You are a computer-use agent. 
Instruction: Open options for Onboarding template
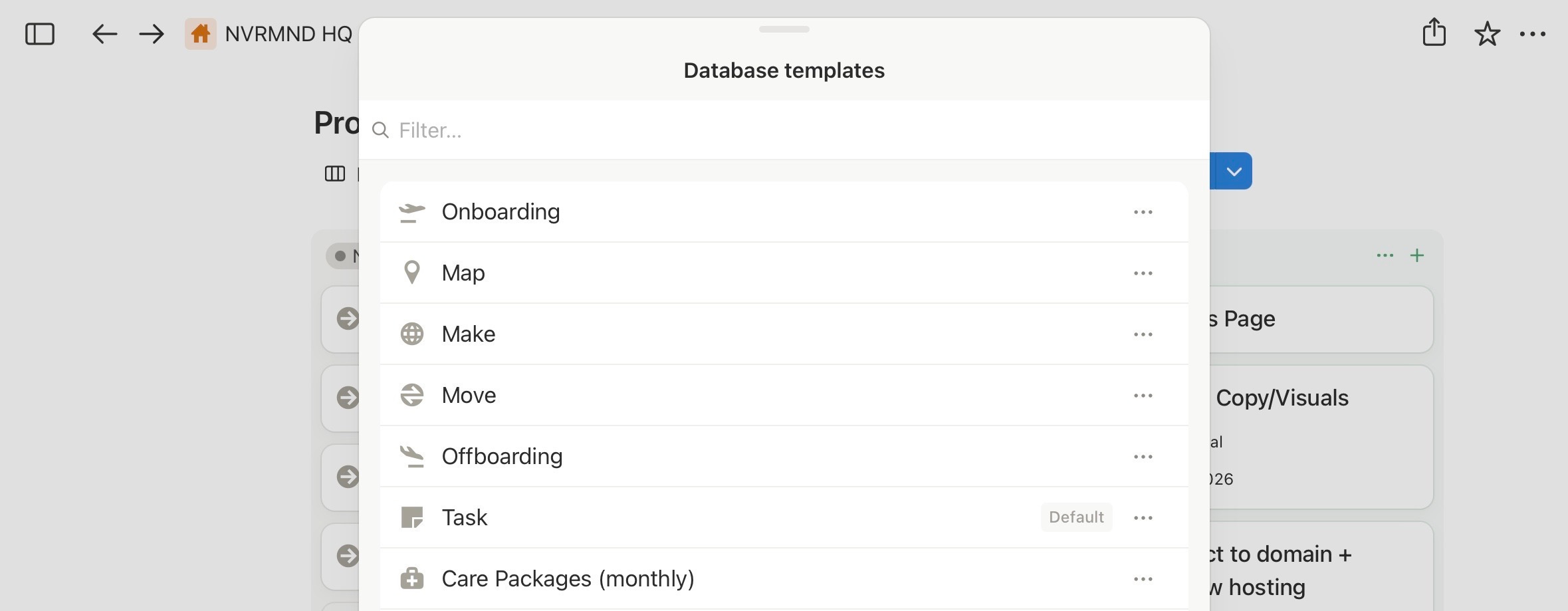(1143, 212)
